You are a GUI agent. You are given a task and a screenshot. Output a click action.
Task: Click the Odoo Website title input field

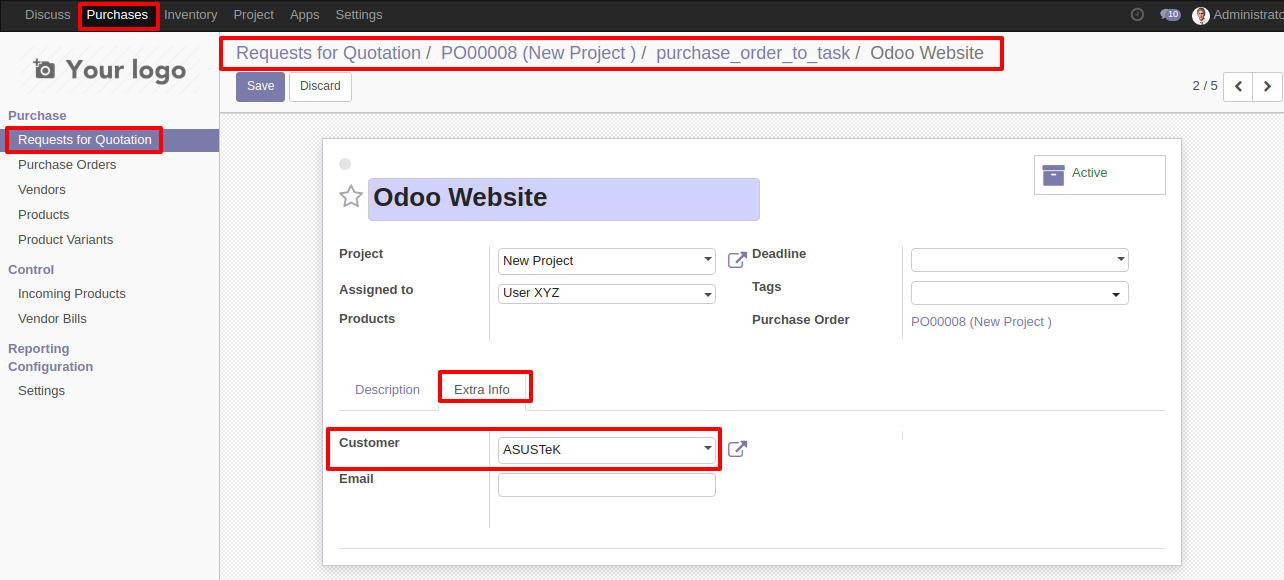coord(564,199)
